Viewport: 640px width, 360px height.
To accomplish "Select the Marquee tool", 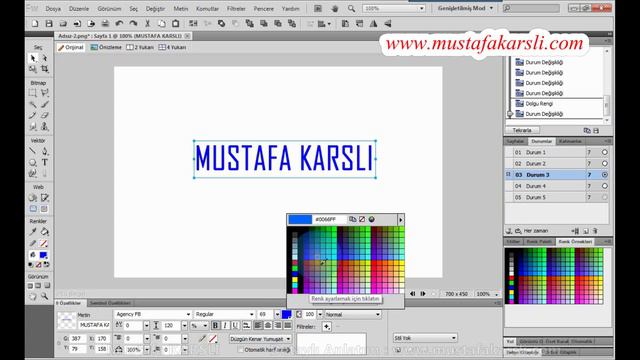I will (x=33, y=93).
